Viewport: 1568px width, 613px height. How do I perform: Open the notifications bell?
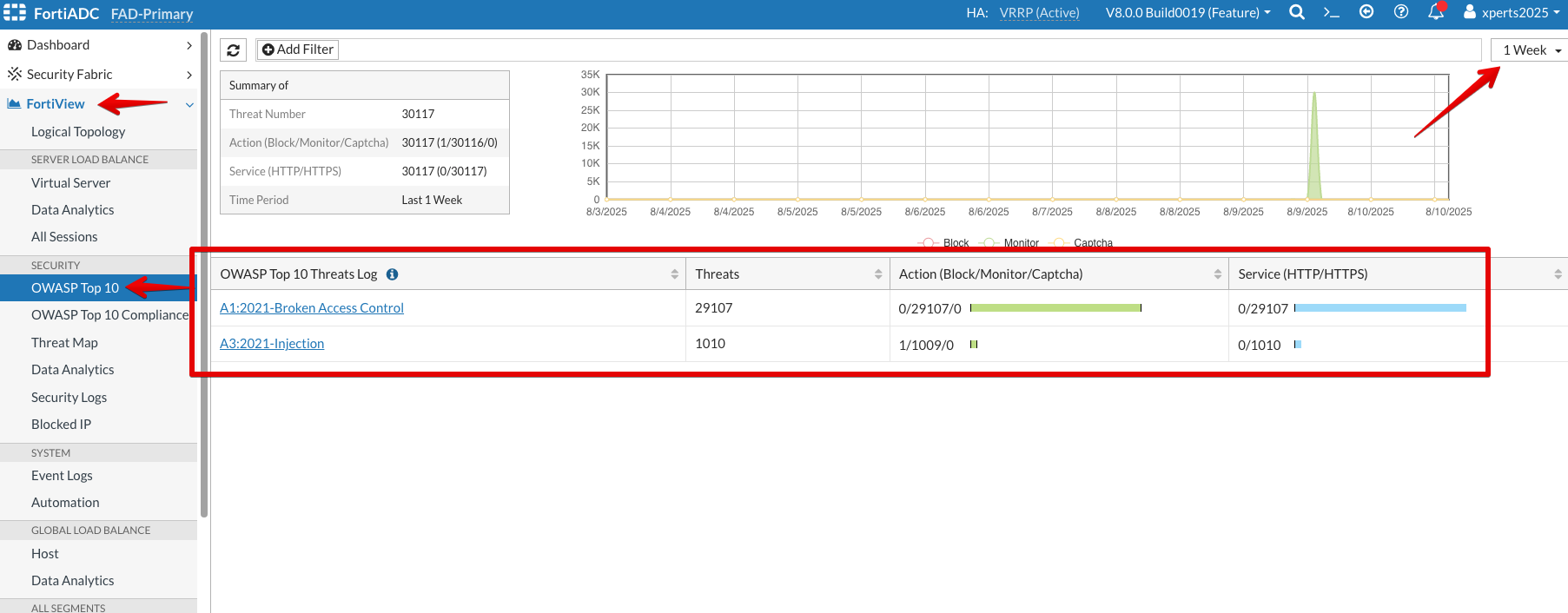(x=1436, y=12)
